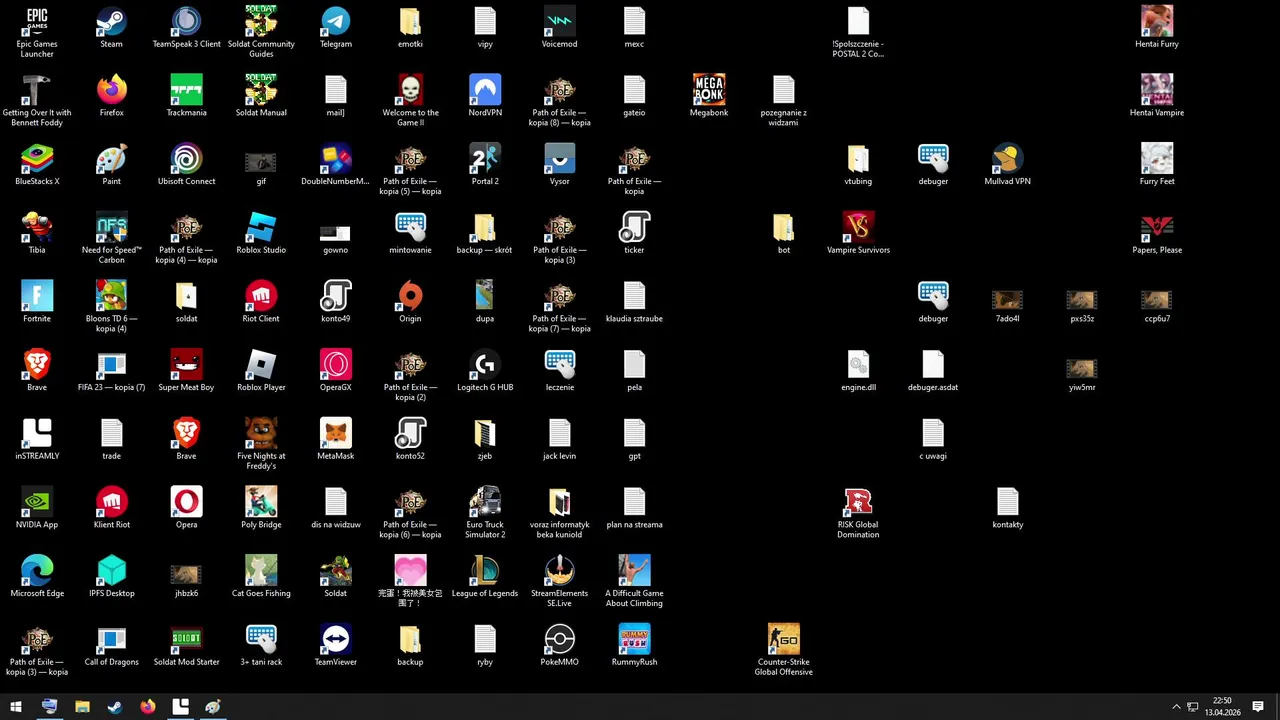1280x720 pixels.
Task: Show hidden system tray icons
Action: coord(1176,707)
